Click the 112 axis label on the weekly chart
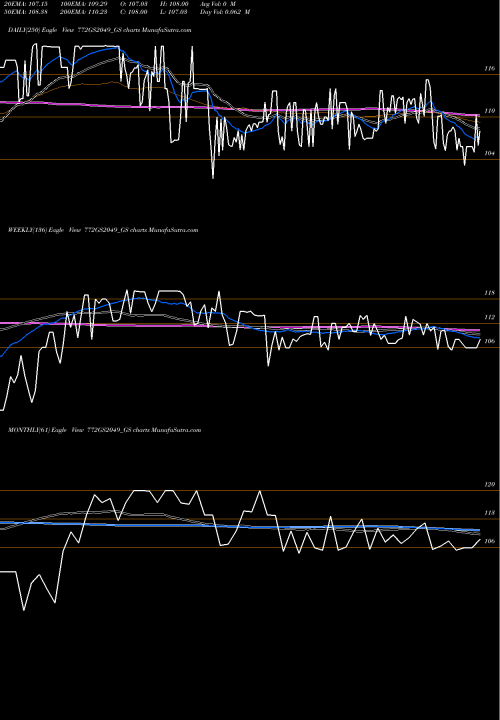 tap(490, 317)
